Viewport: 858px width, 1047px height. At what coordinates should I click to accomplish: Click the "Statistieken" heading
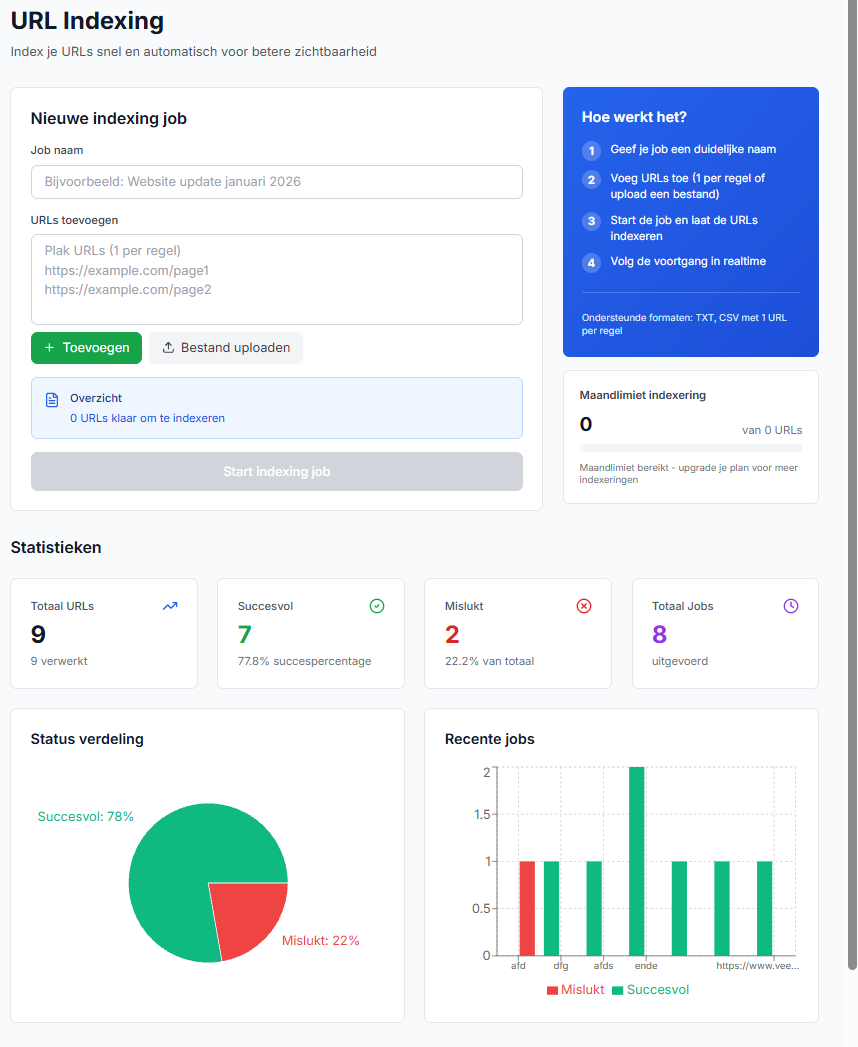tap(56, 548)
